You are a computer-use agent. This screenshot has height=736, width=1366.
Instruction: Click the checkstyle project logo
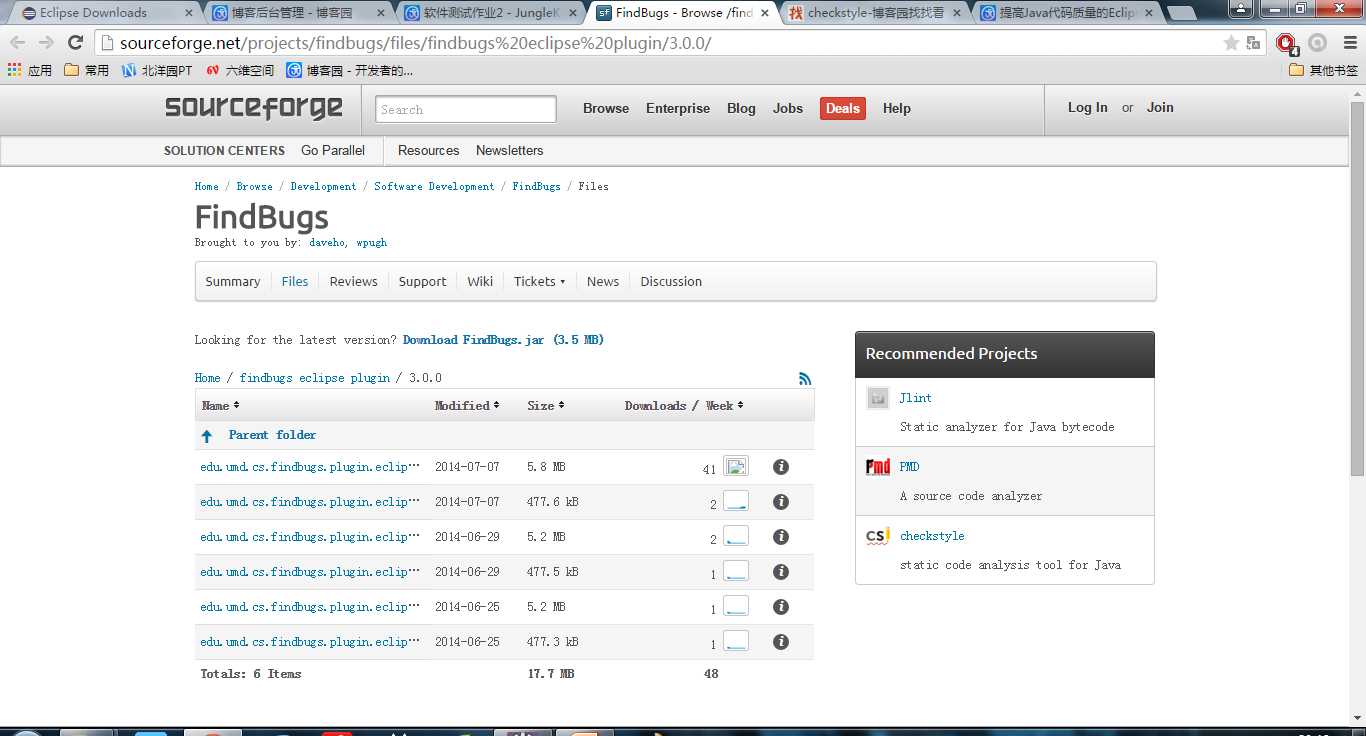pyautogui.click(x=878, y=536)
